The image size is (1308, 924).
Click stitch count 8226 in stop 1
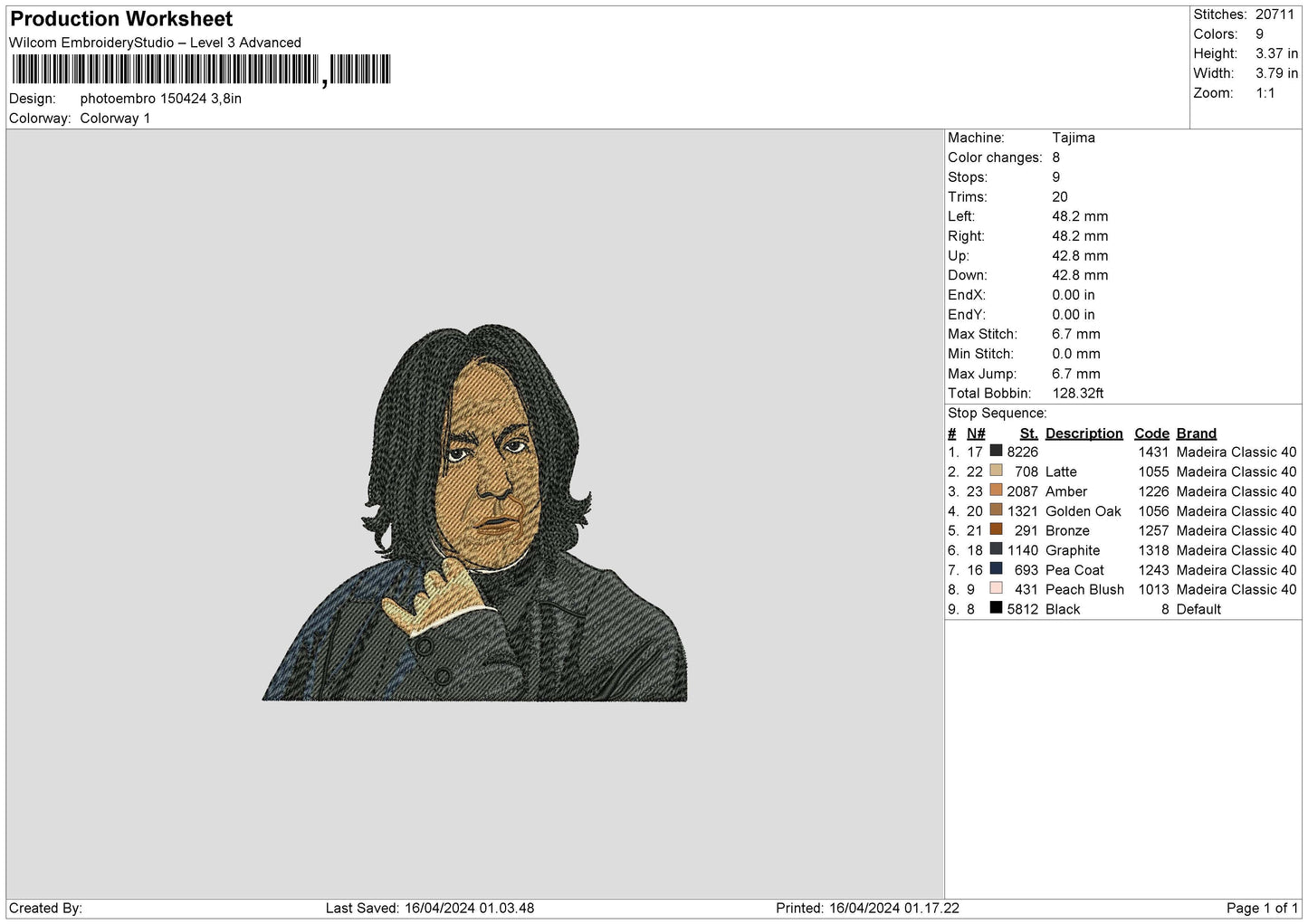(x=1023, y=452)
